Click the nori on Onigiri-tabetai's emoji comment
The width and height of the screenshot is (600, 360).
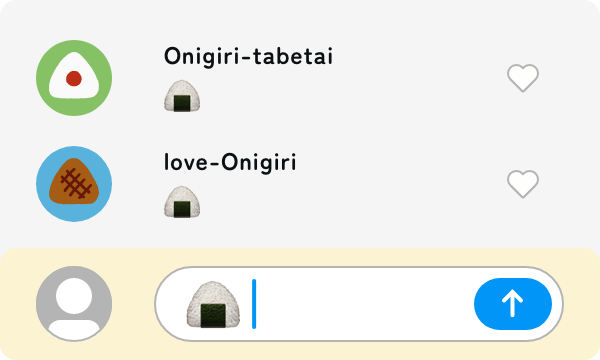[182, 103]
